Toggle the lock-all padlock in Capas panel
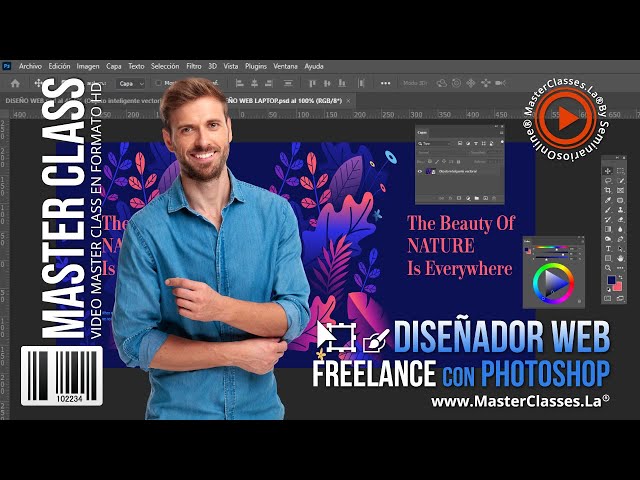This screenshot has width=640, height=480. (x=458, y=162)
